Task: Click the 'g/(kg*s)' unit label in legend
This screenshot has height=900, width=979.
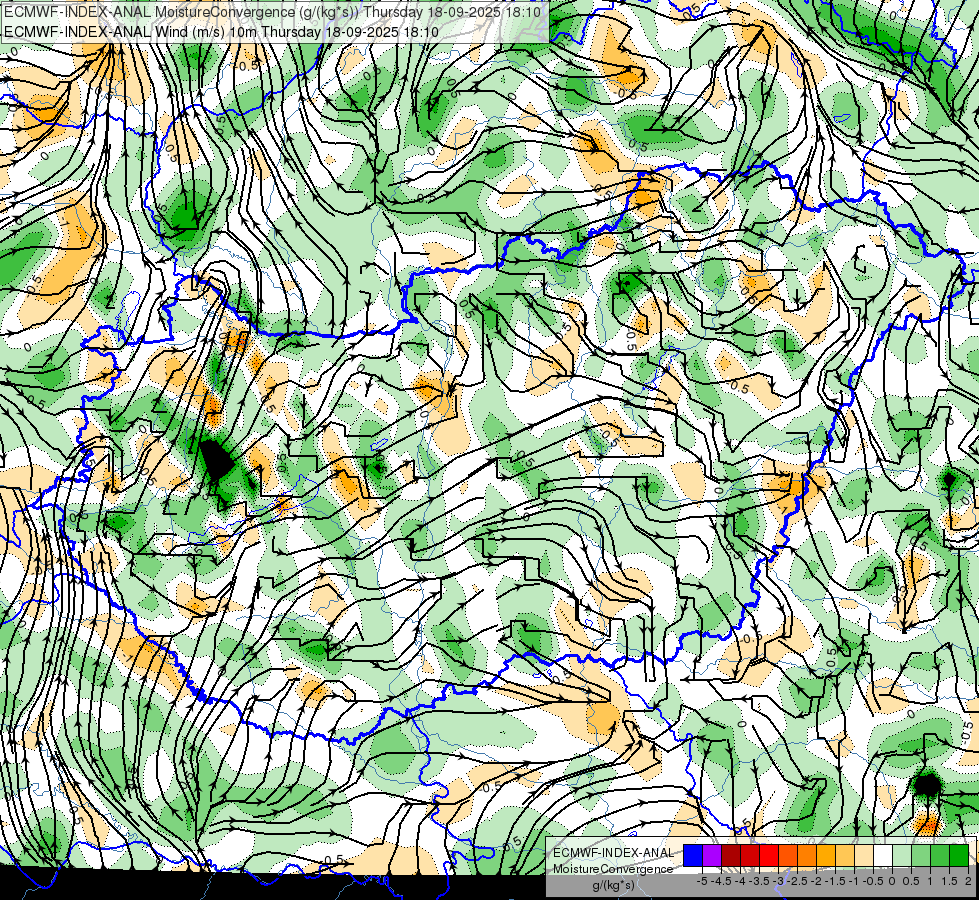Action: [613, 885]
